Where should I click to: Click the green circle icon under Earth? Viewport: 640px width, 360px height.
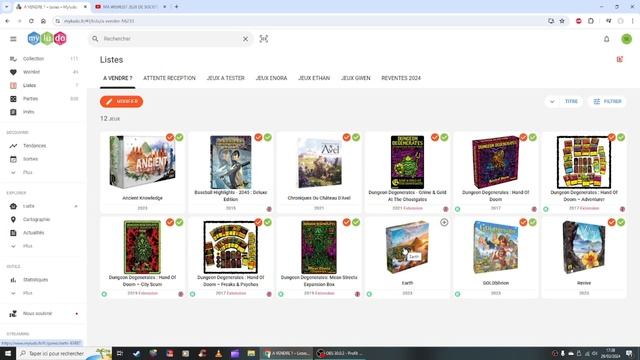369,294
